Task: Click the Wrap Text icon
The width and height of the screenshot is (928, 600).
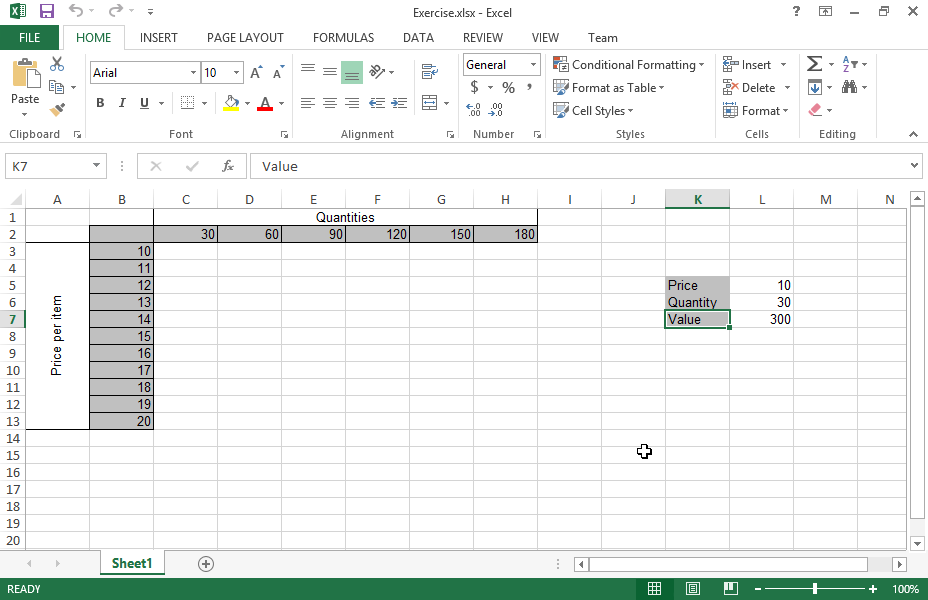Action: [430, 72]
